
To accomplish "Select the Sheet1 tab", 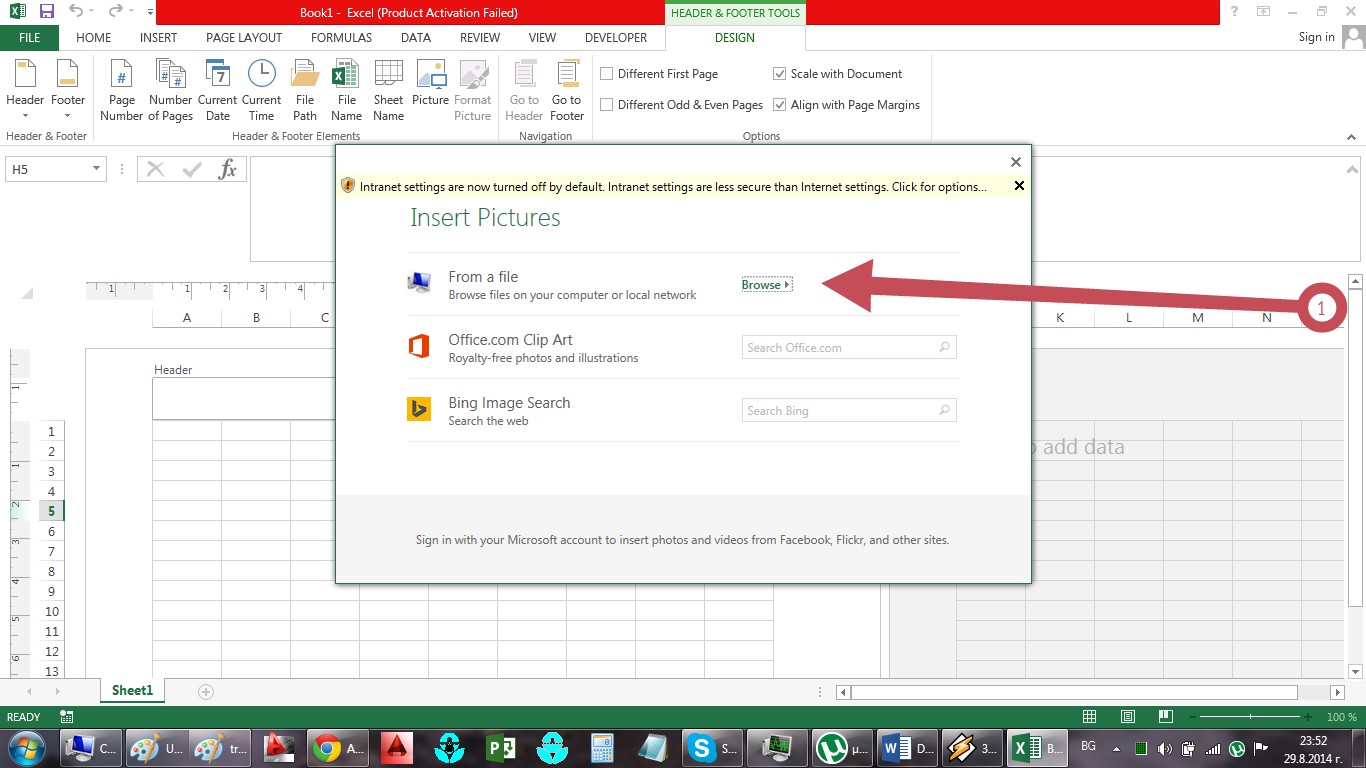I will point(132,691).
